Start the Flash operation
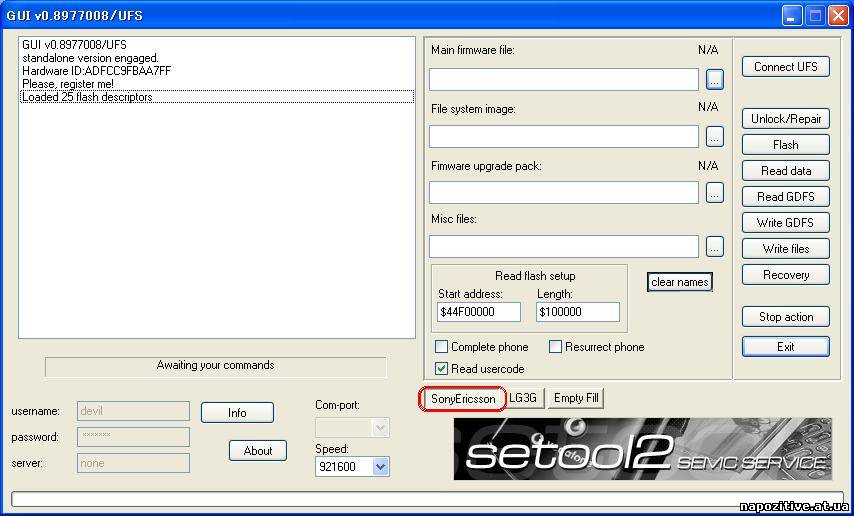854x516 pixels. 785,145
